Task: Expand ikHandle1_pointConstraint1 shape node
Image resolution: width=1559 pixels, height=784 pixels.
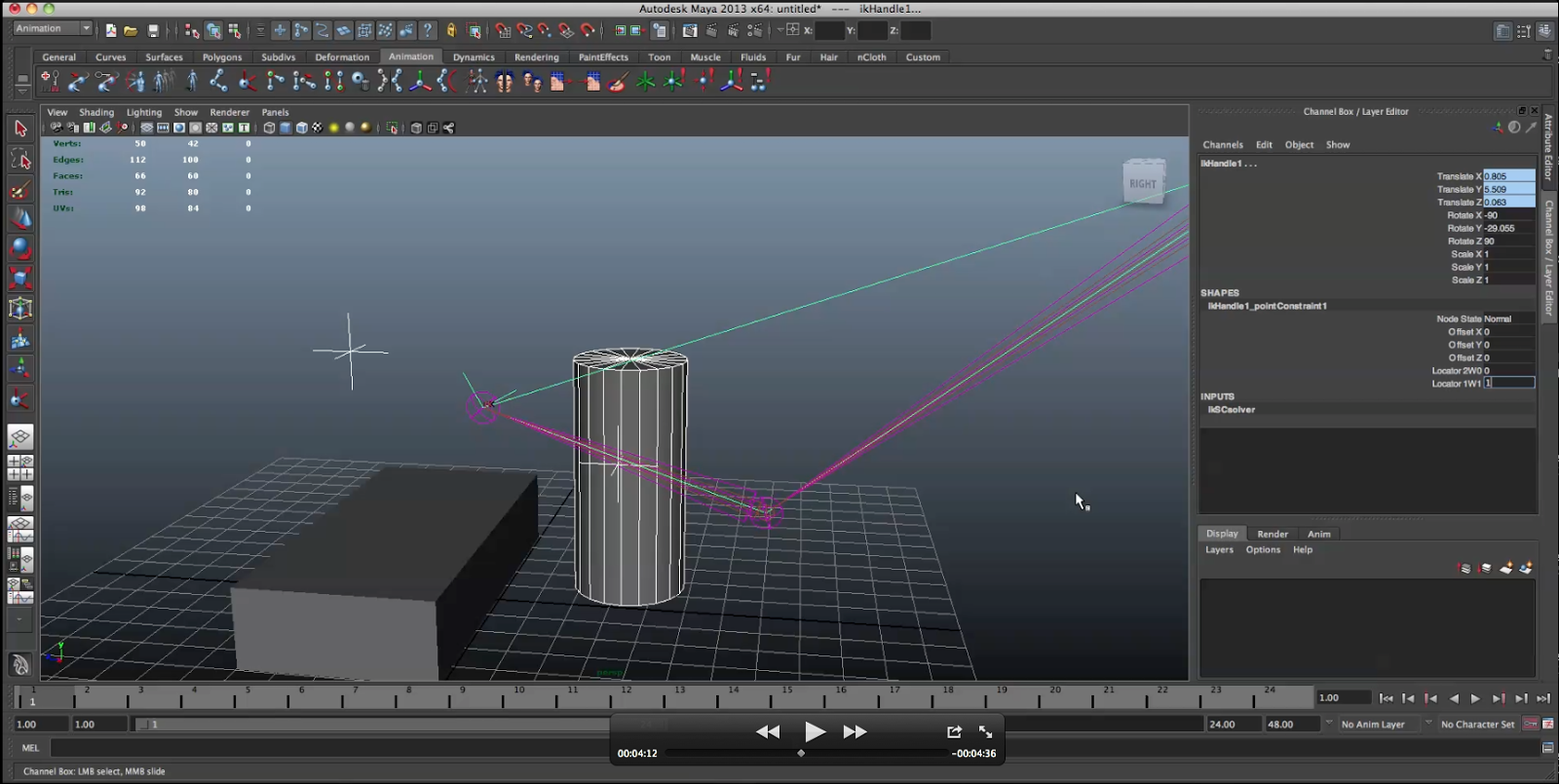Action: 1267,306
